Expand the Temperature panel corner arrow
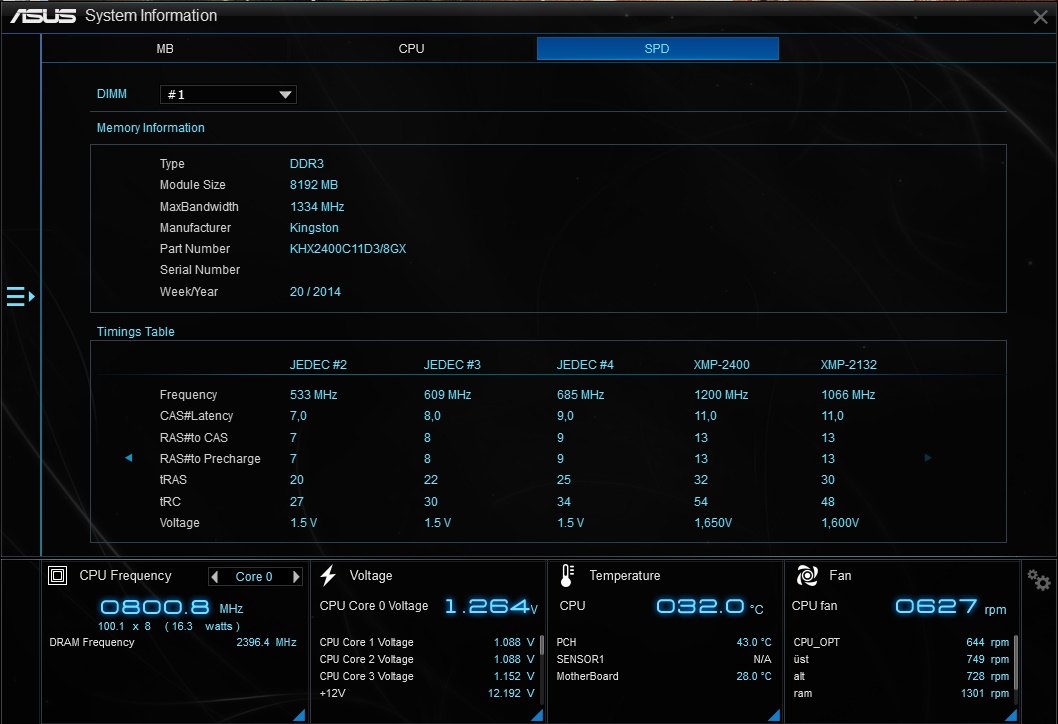 tap(773, 714)
